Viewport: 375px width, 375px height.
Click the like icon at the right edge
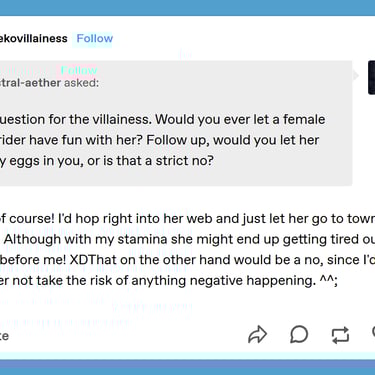373,333
